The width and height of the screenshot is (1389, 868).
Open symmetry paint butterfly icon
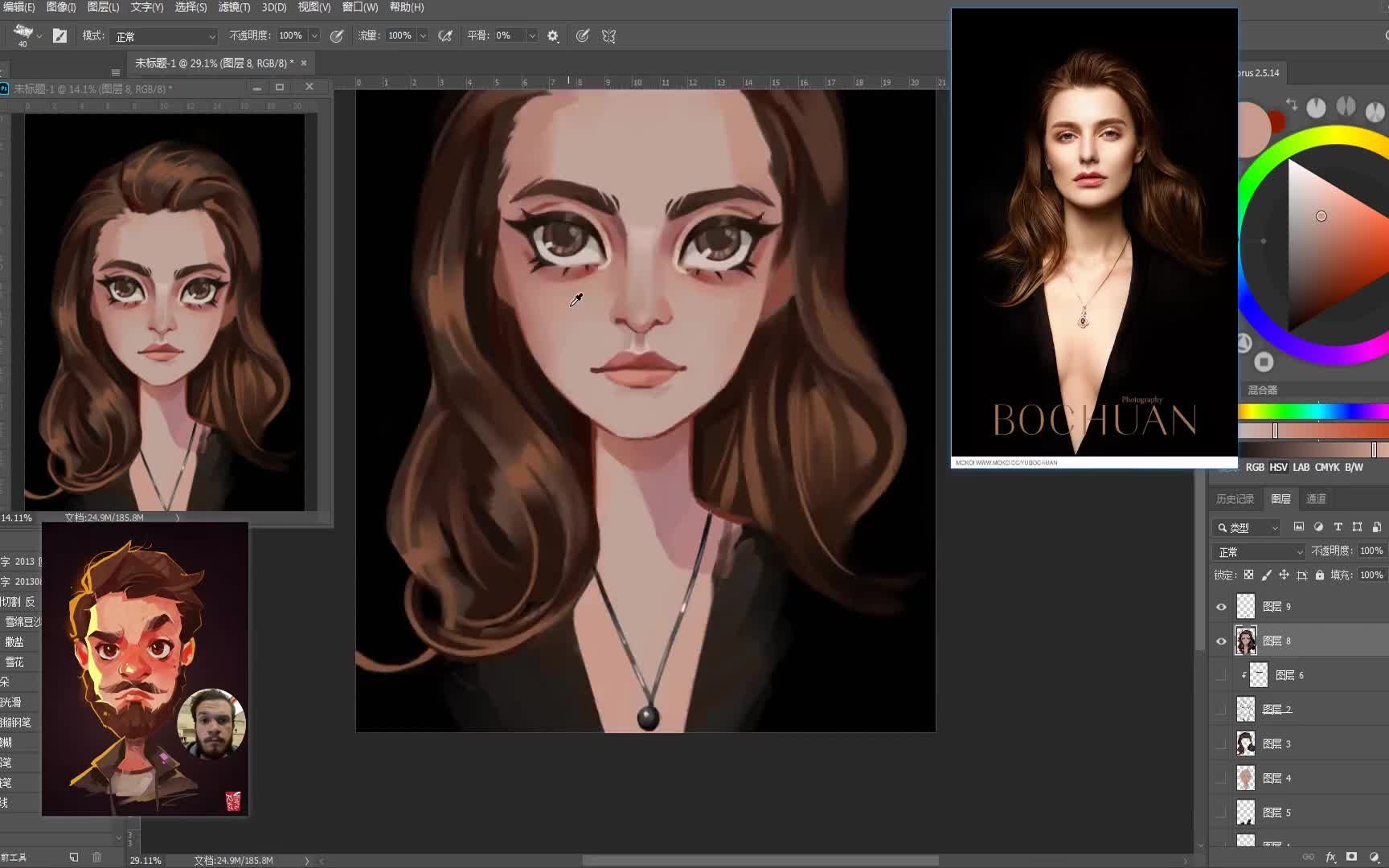click(608, 35)
